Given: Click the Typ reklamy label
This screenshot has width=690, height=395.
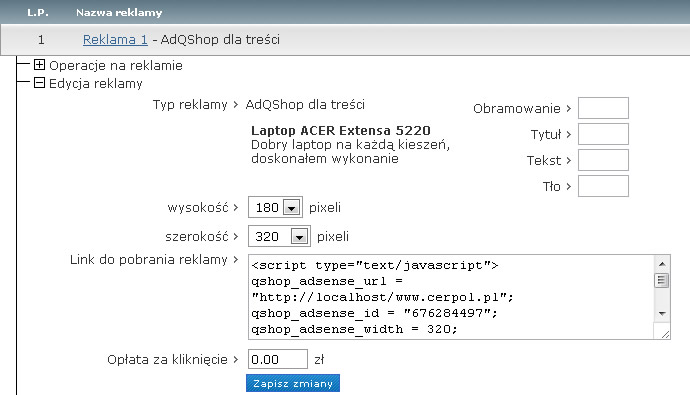Looking at the screenshot, I should (x=190, y=105).
